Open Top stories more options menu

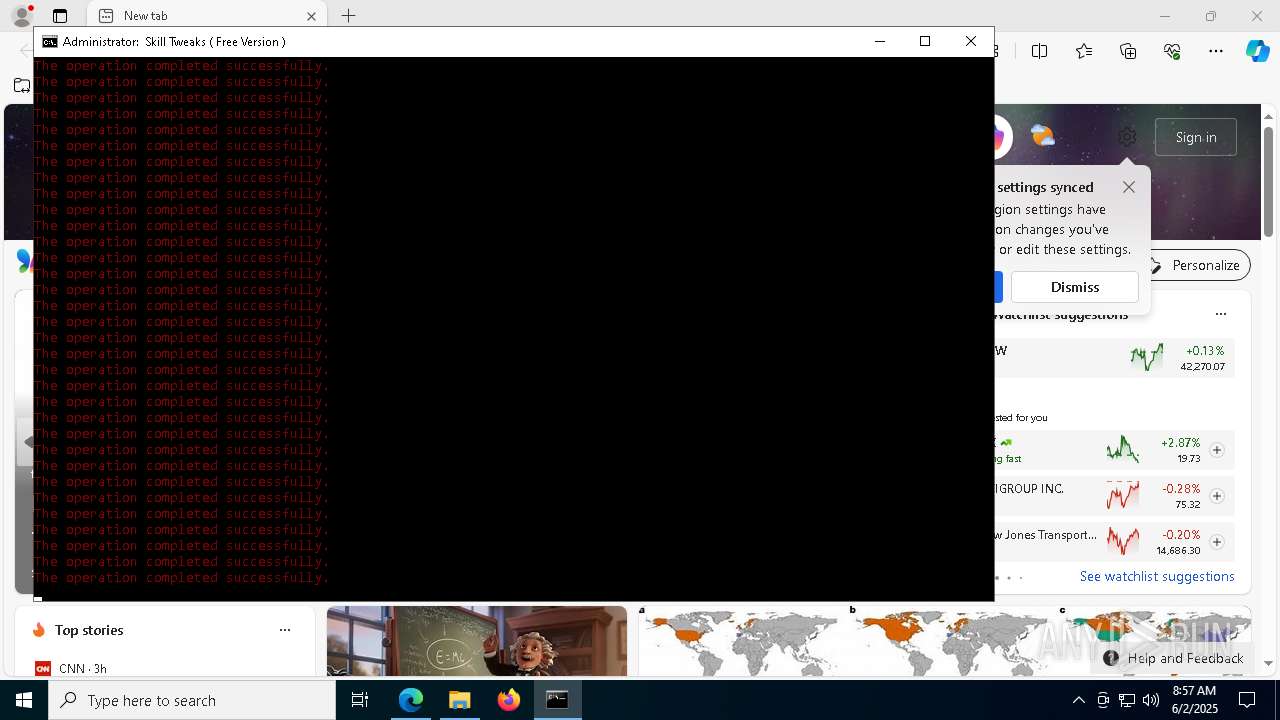tap(285, 630)
